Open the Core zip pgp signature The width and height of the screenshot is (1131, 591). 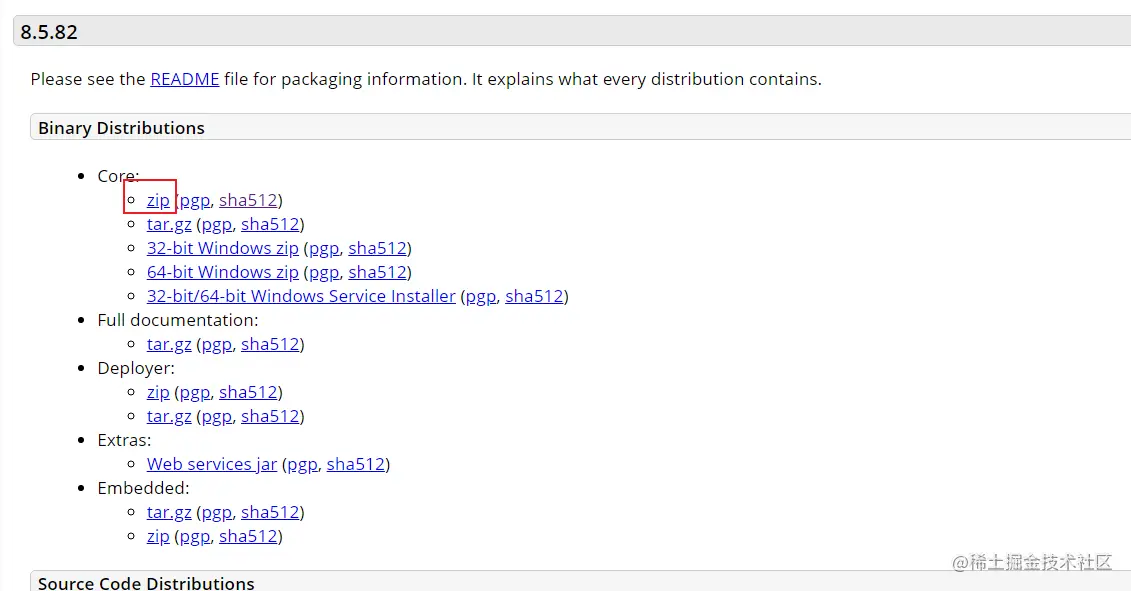[x=195, y=200]
